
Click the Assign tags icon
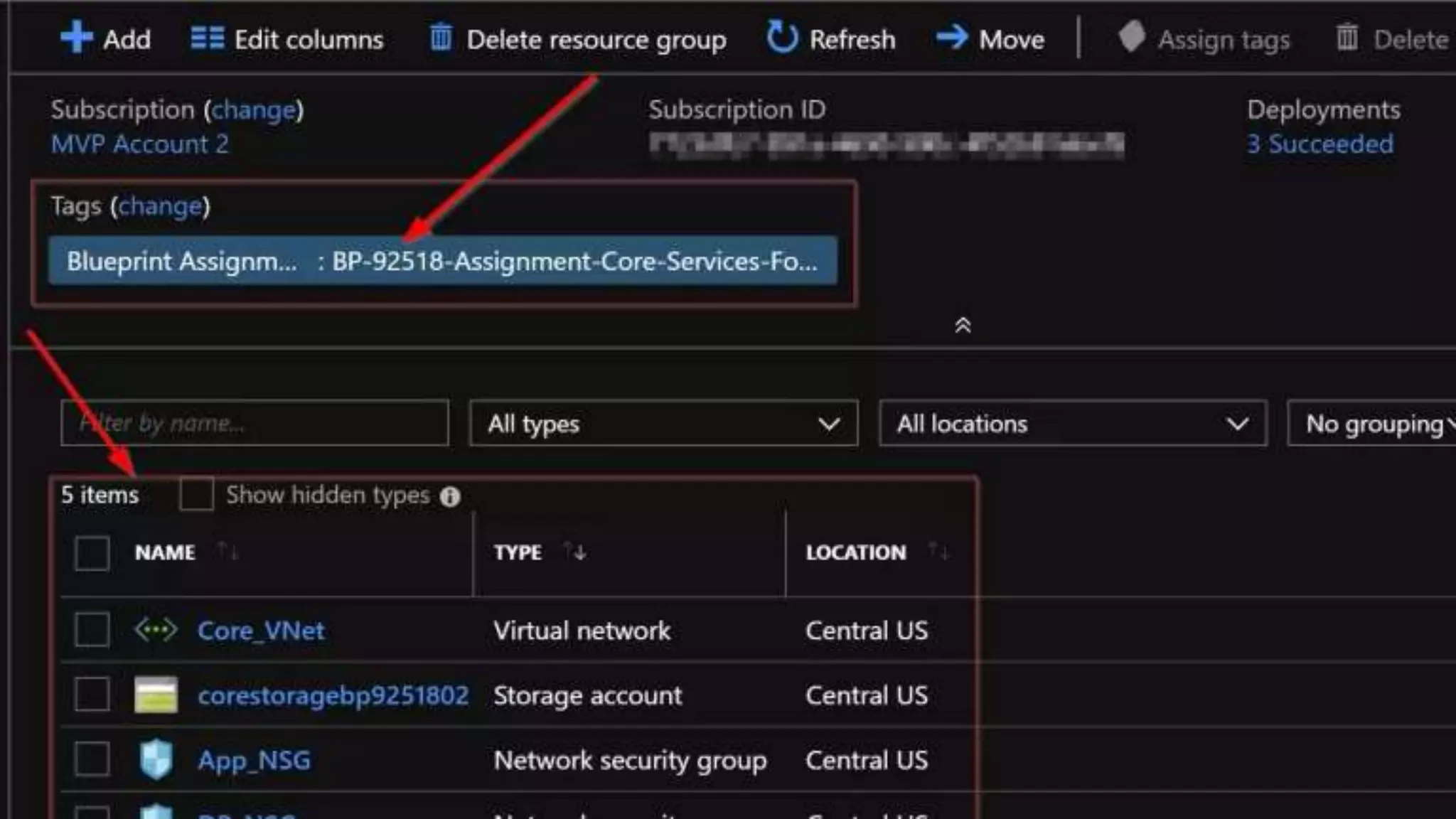(x=1131, y=37)
